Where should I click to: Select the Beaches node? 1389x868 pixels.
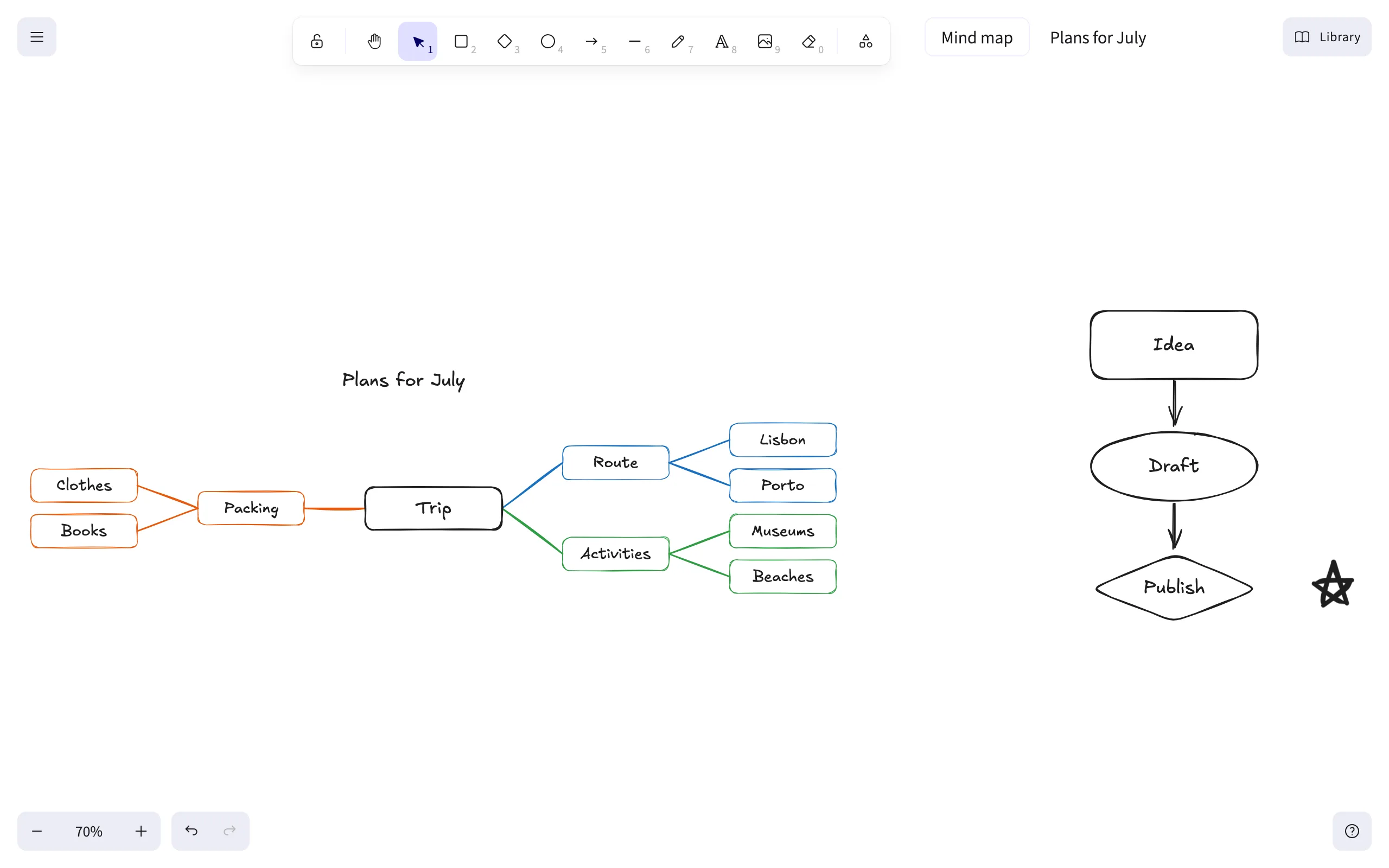coord(783,576)
